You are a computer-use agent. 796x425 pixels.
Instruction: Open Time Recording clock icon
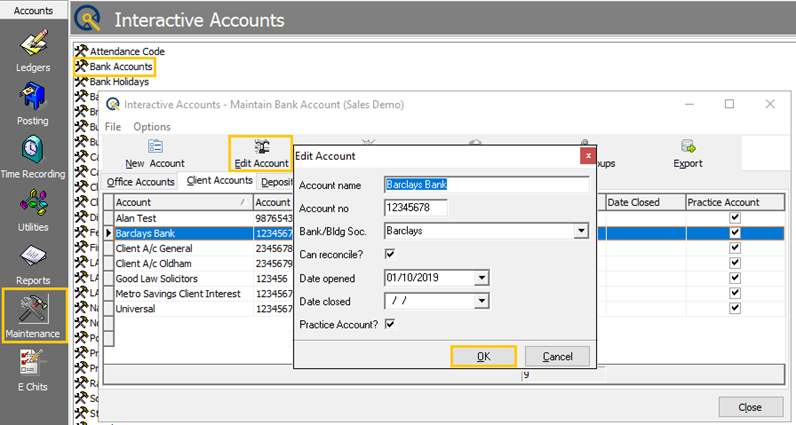[32, 149]
